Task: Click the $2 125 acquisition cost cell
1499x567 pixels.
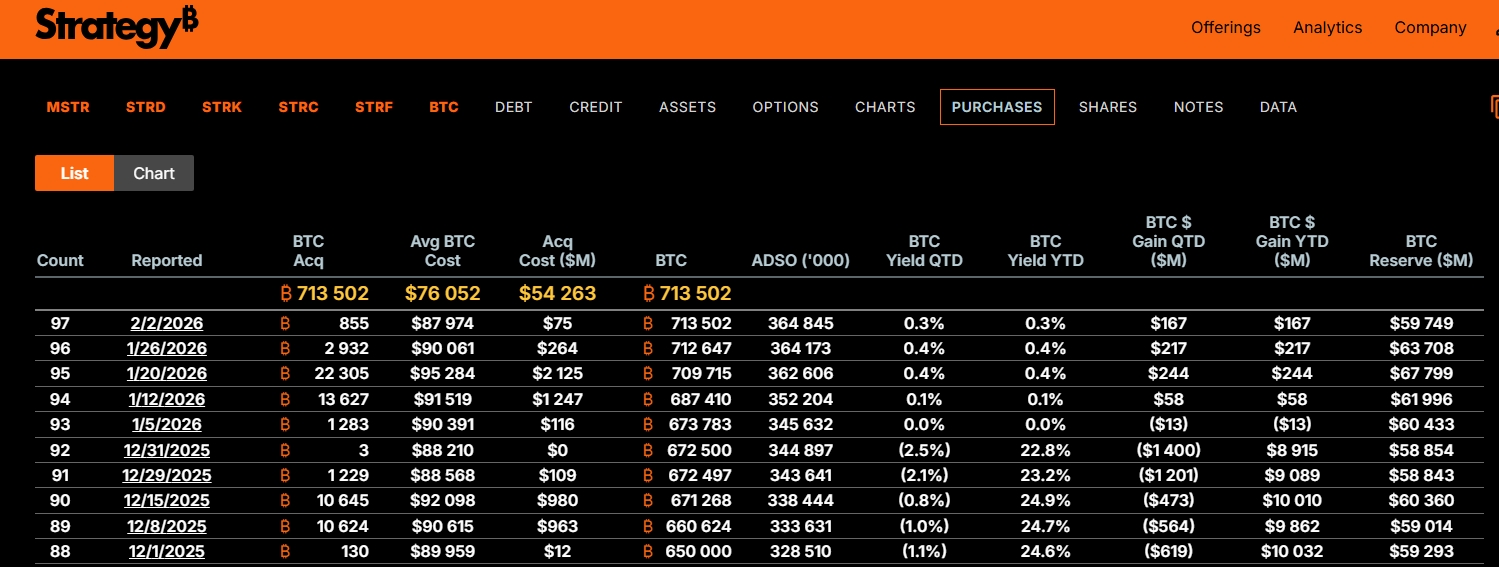Action: [557, 373]
